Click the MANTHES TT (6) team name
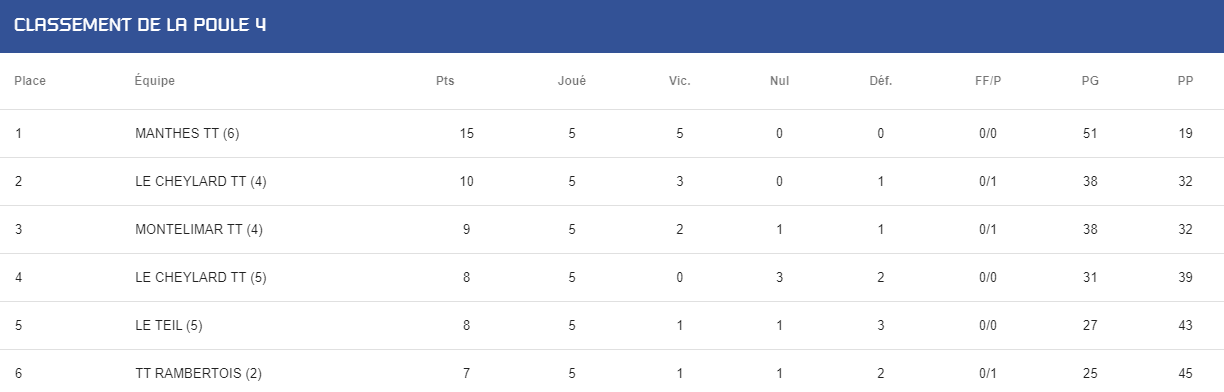 (187, 134)
